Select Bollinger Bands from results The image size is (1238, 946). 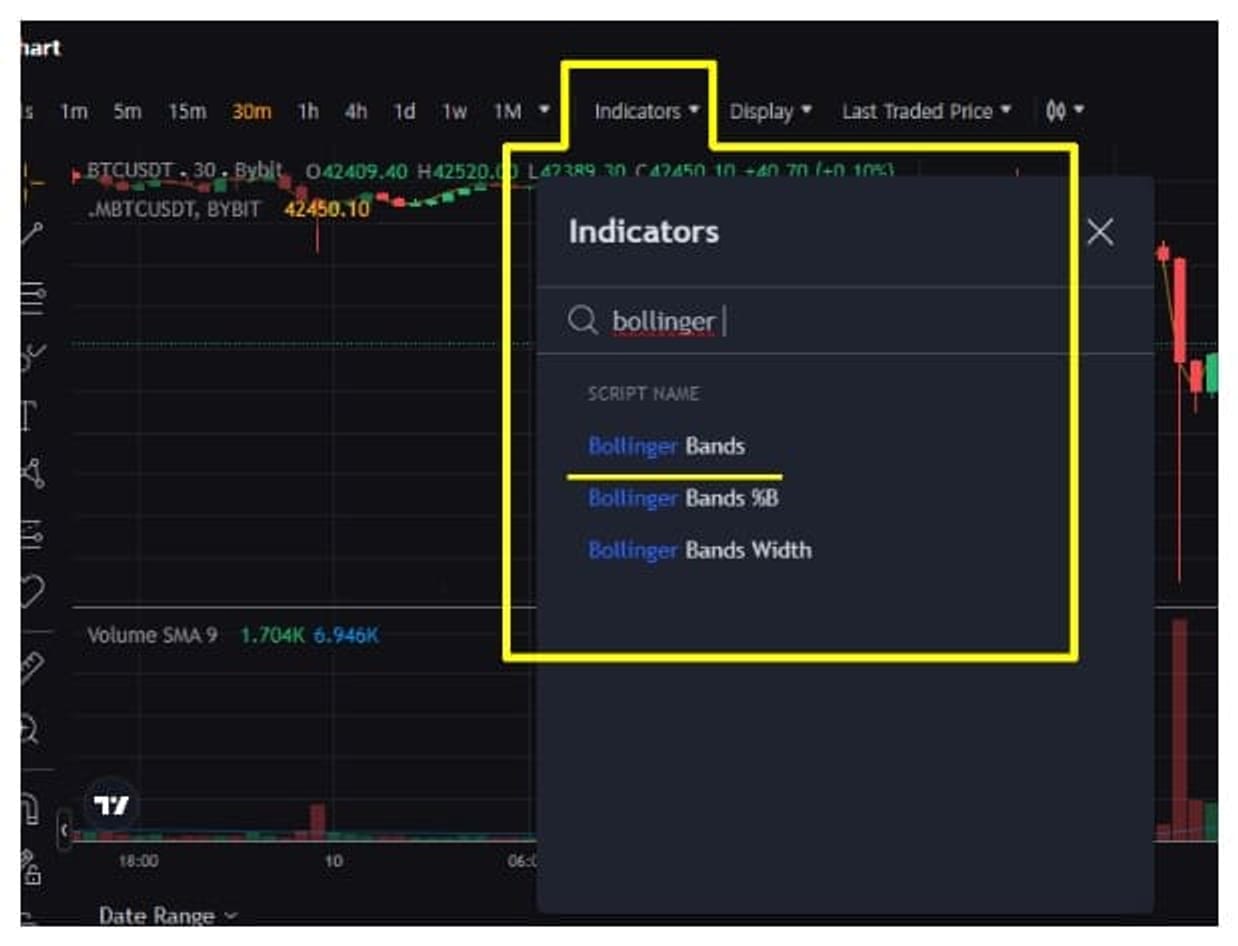[x=666, y=446]
